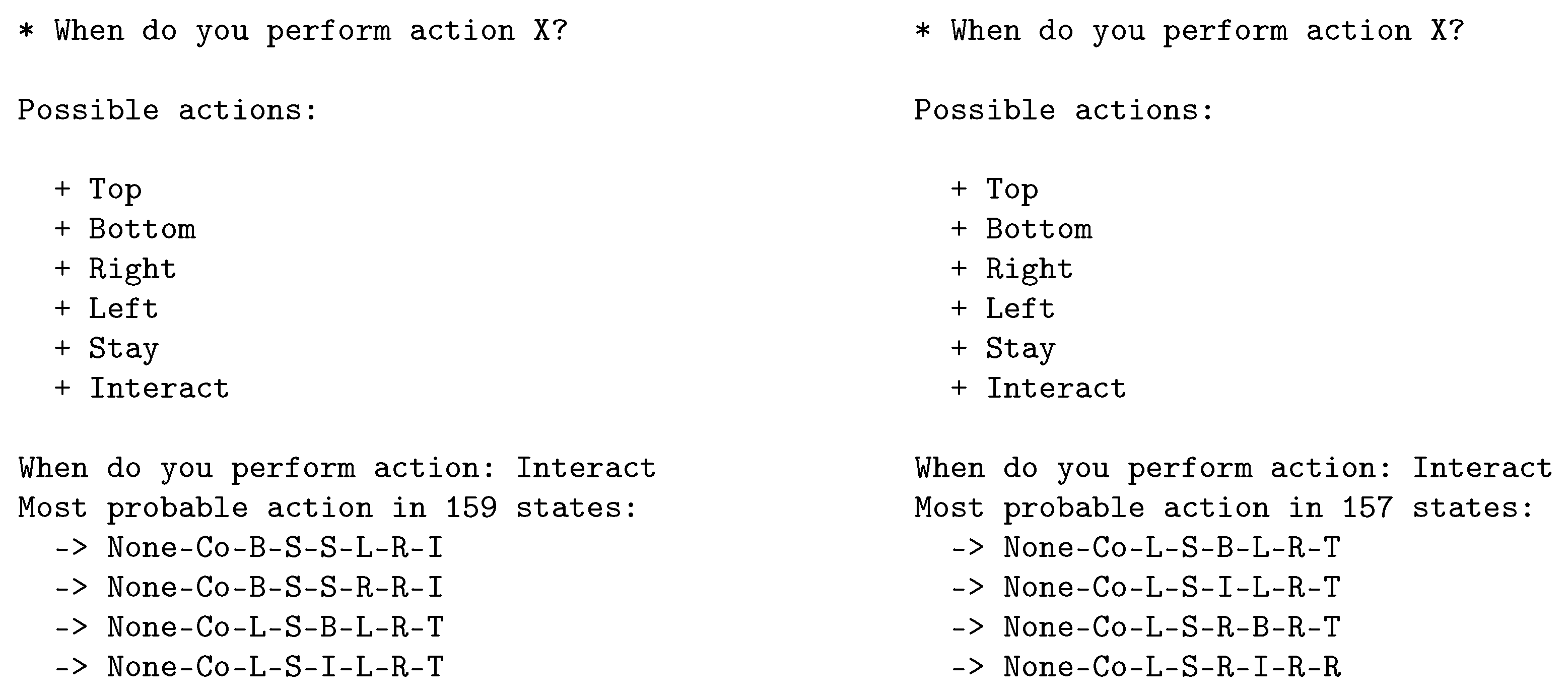Select the state entry None-Co-B-S-S-R-R-I

[x=275, y=587]
